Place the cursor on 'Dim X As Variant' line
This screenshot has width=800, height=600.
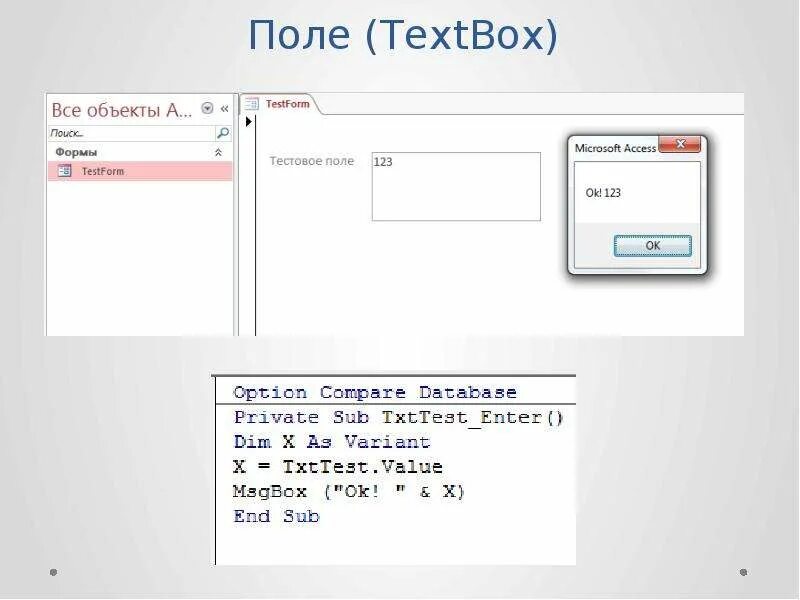332,442
